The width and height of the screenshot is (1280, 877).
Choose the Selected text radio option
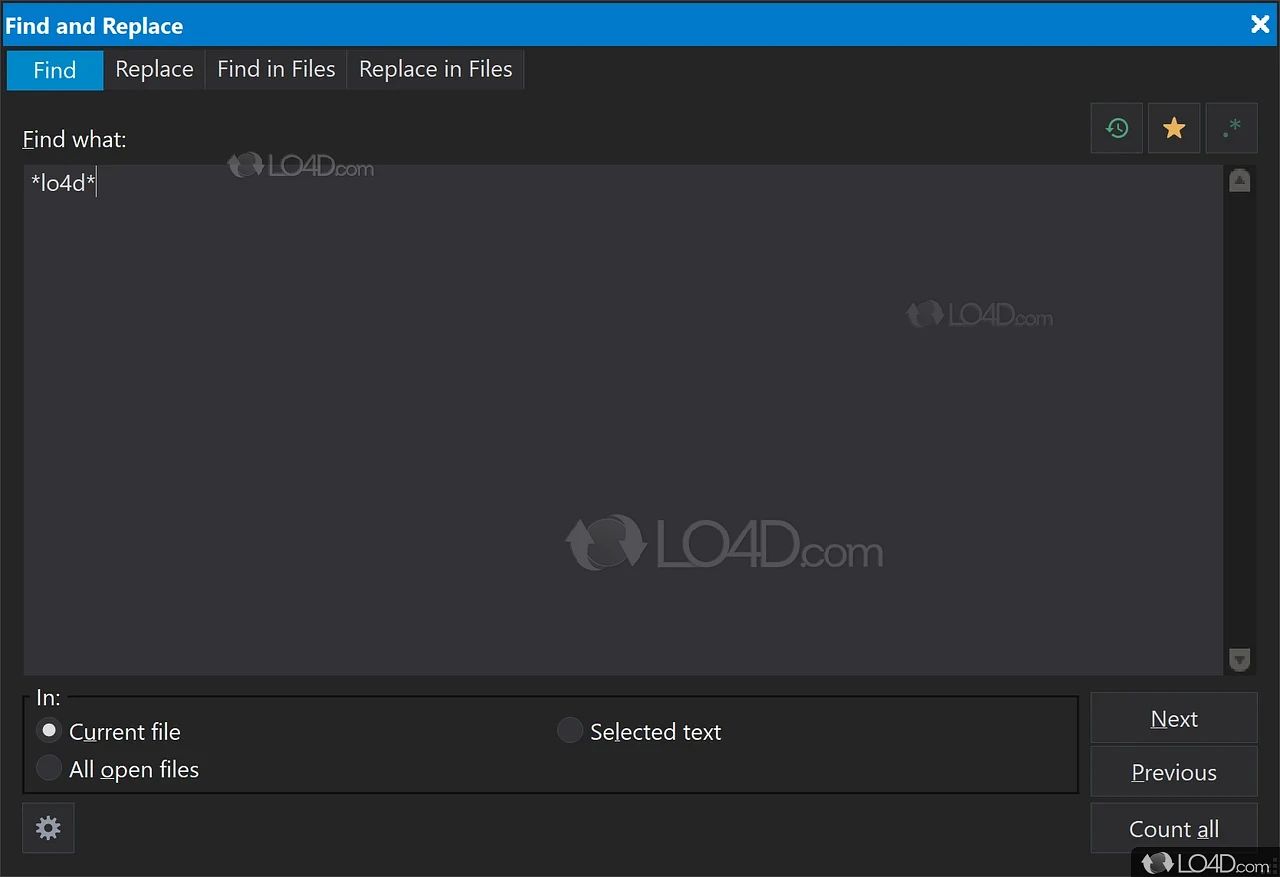coord(570,731)
